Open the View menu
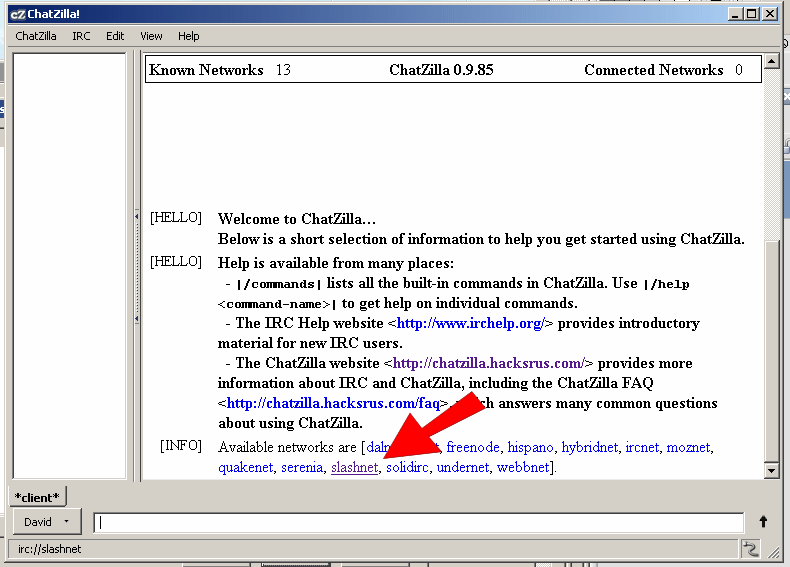The height and width of the screenshot is (567, 790). (x=151, y=36)
